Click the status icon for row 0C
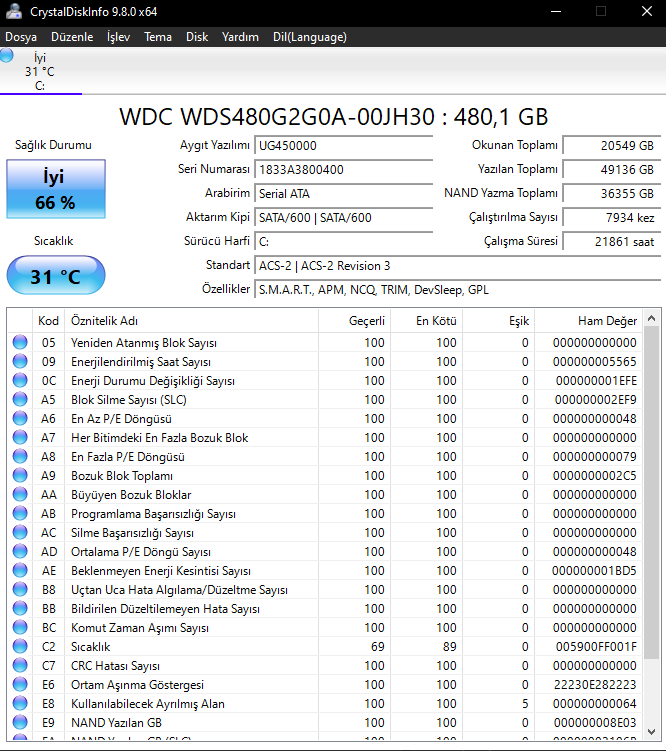This screenshot has height=751, width=666. tap(20, 380)
